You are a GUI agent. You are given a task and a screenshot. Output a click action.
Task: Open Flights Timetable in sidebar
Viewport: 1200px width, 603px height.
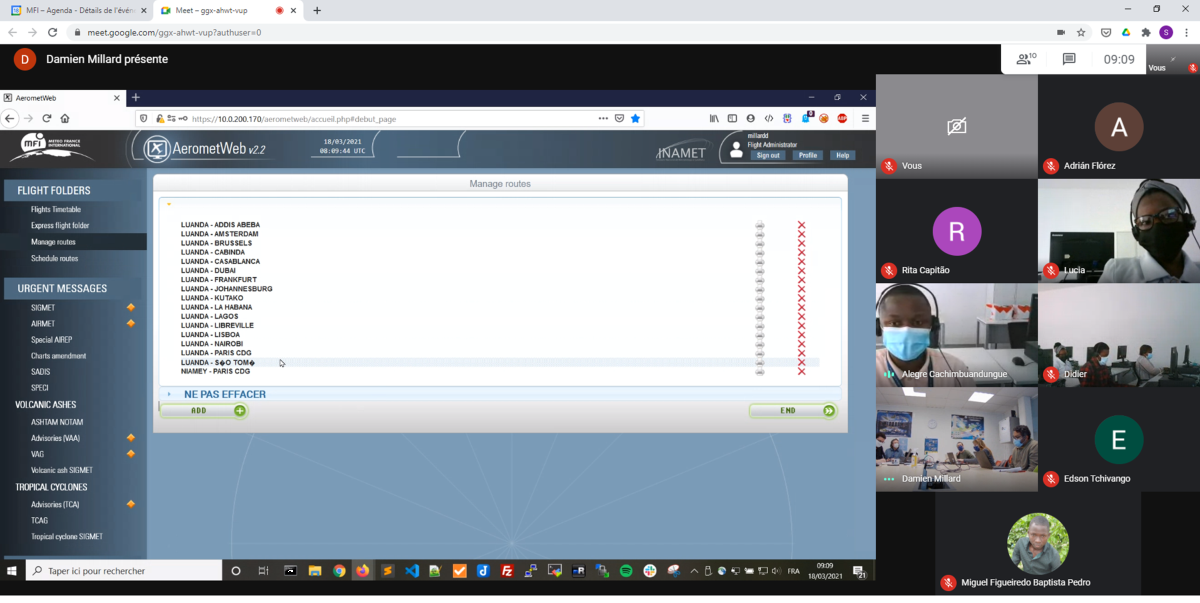point(56,210)
